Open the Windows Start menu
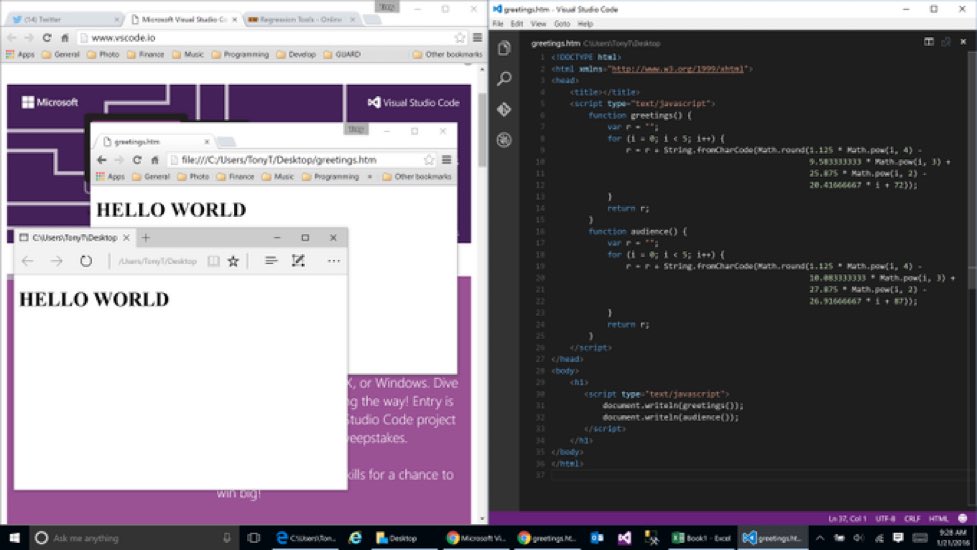 point(14,538)
